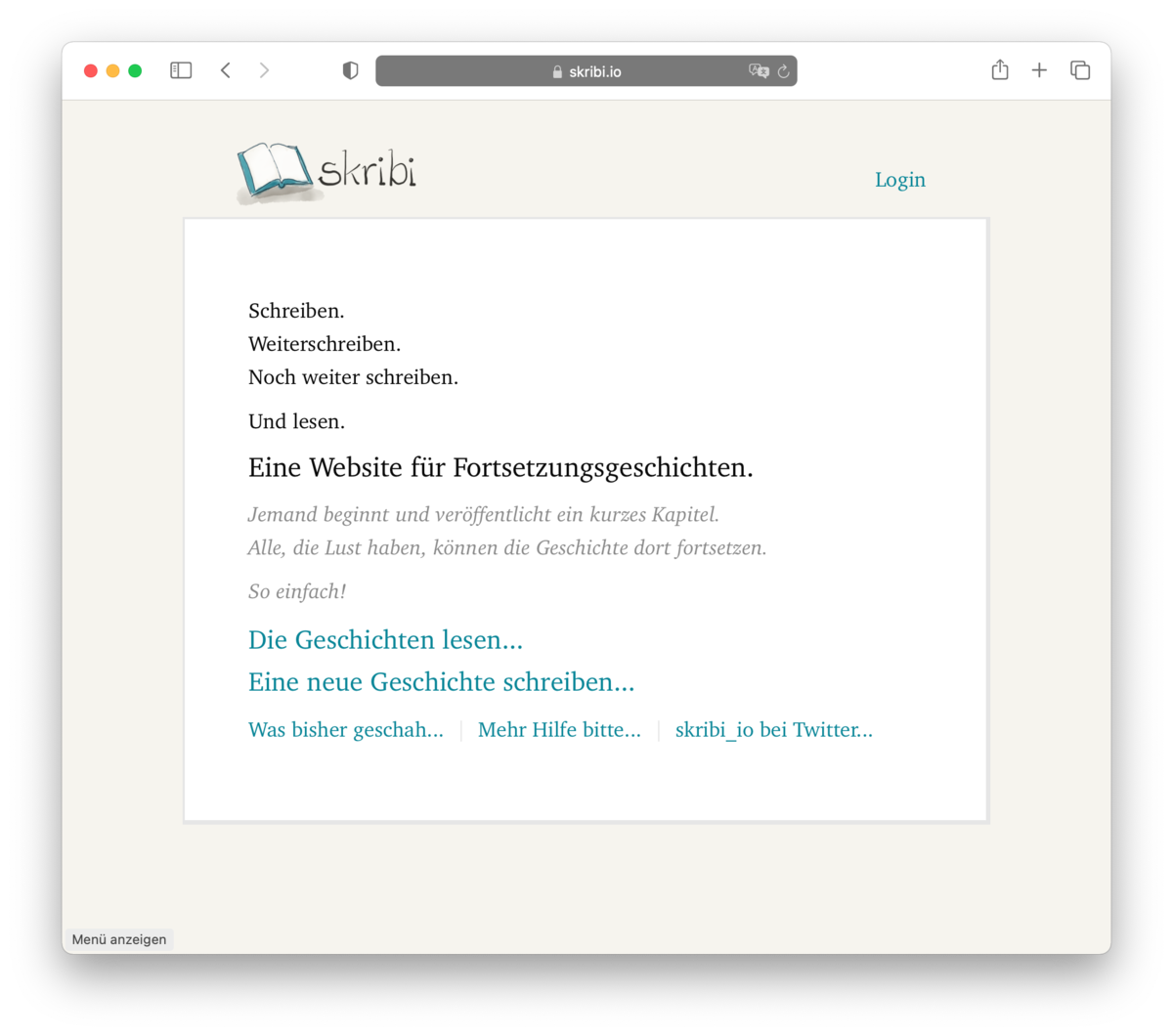1173x1036 pixels.
Task: Visit "skribi_io bei Twitter..." link
Action: click(x=773, y=730)
